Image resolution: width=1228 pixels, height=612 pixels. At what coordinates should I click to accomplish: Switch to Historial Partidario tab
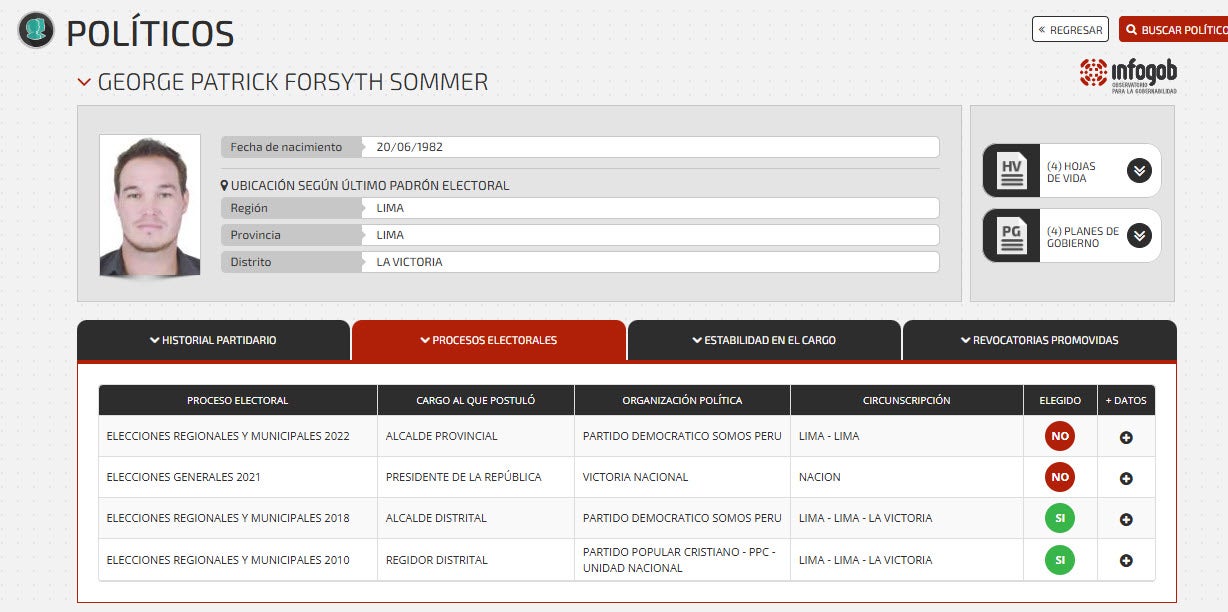213,340
